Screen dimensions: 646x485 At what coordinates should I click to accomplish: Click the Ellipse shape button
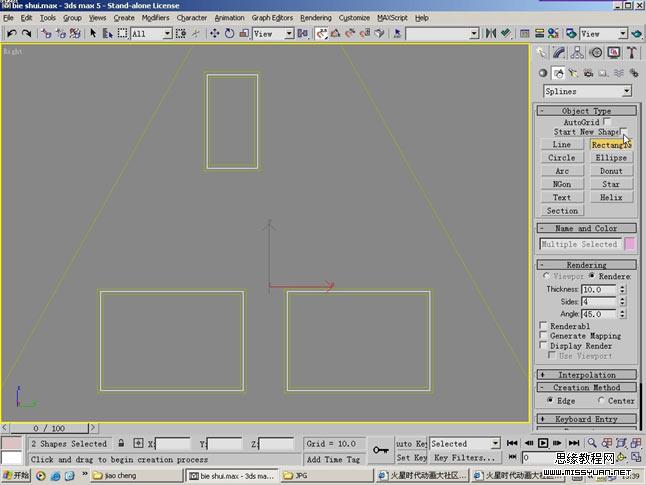click(611, 157)
